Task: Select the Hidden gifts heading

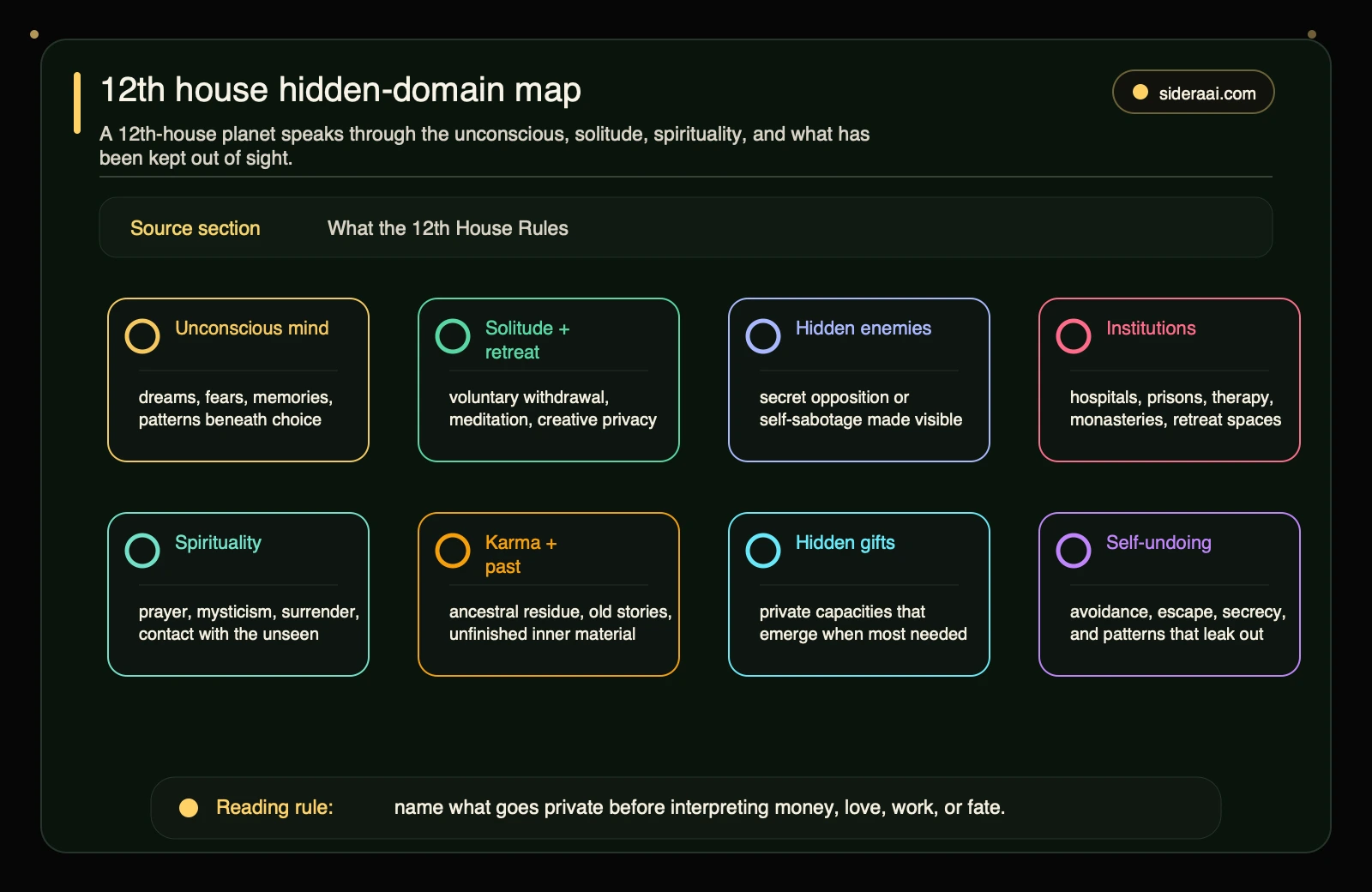Action: click(x=845, y=543)
